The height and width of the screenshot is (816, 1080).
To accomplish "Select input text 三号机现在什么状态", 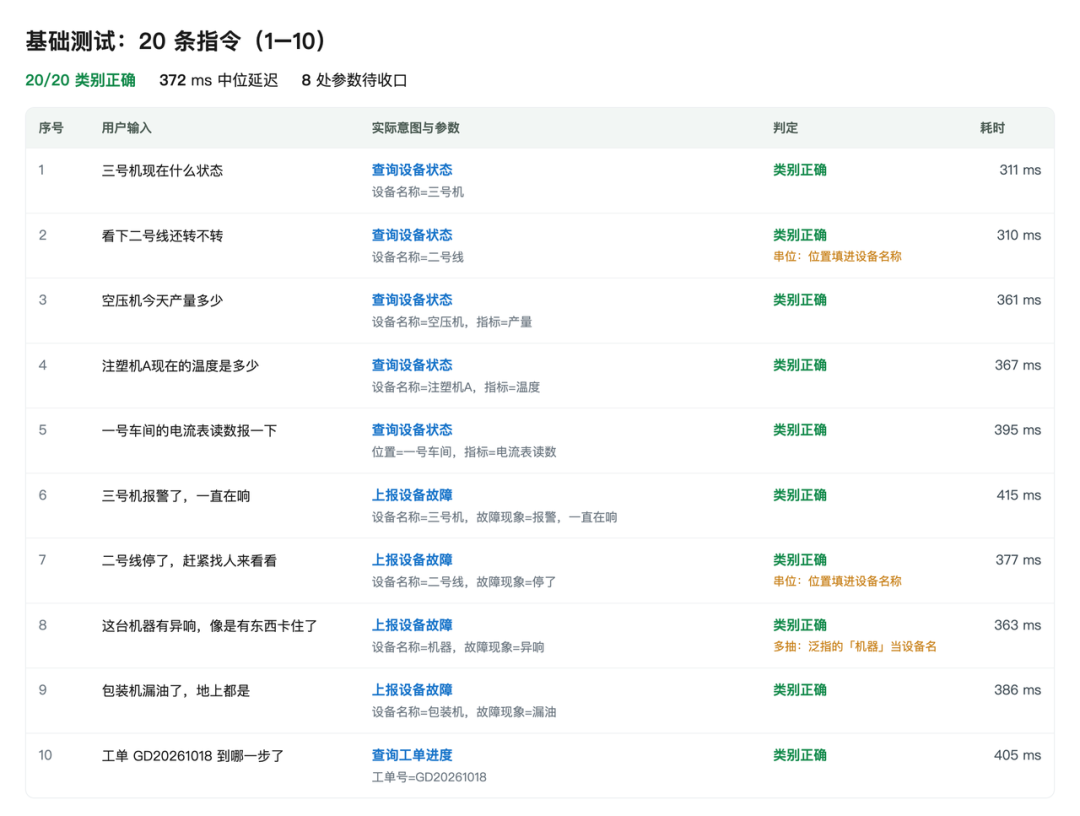I will (163, 171).
